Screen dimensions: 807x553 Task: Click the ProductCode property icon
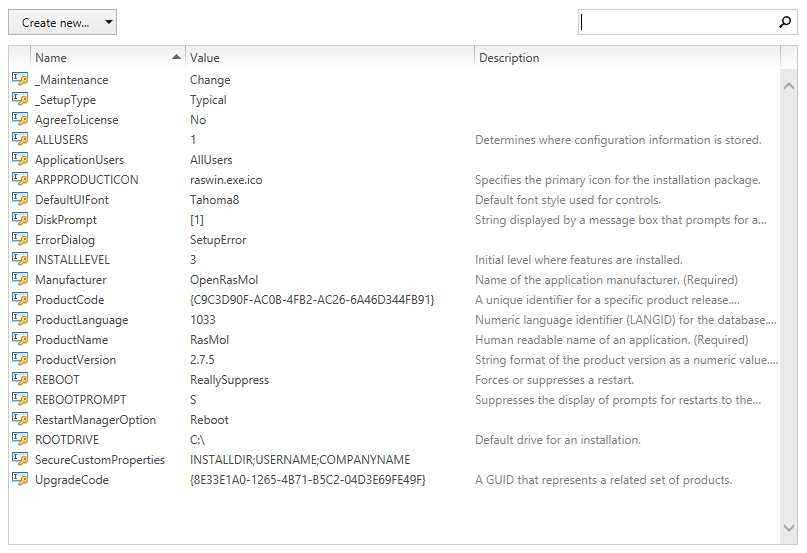pyautogui.click(x=19, y=299)
